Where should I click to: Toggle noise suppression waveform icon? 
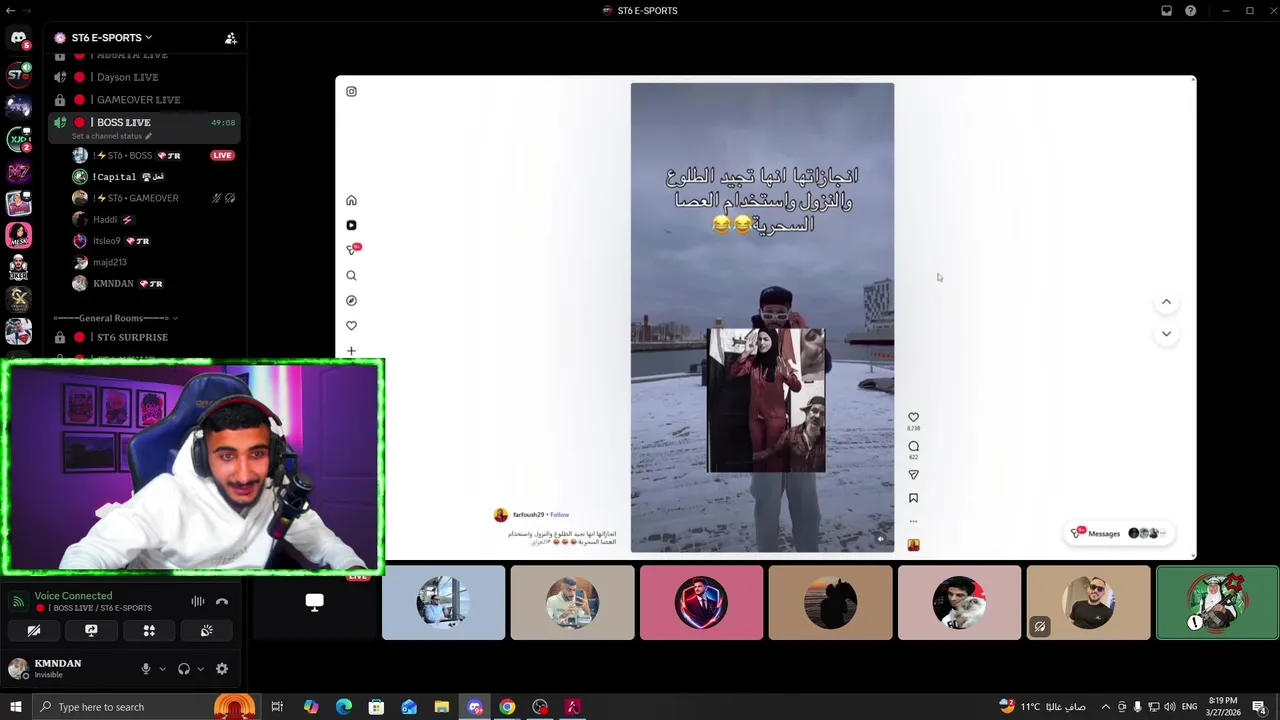coord(197,601)
